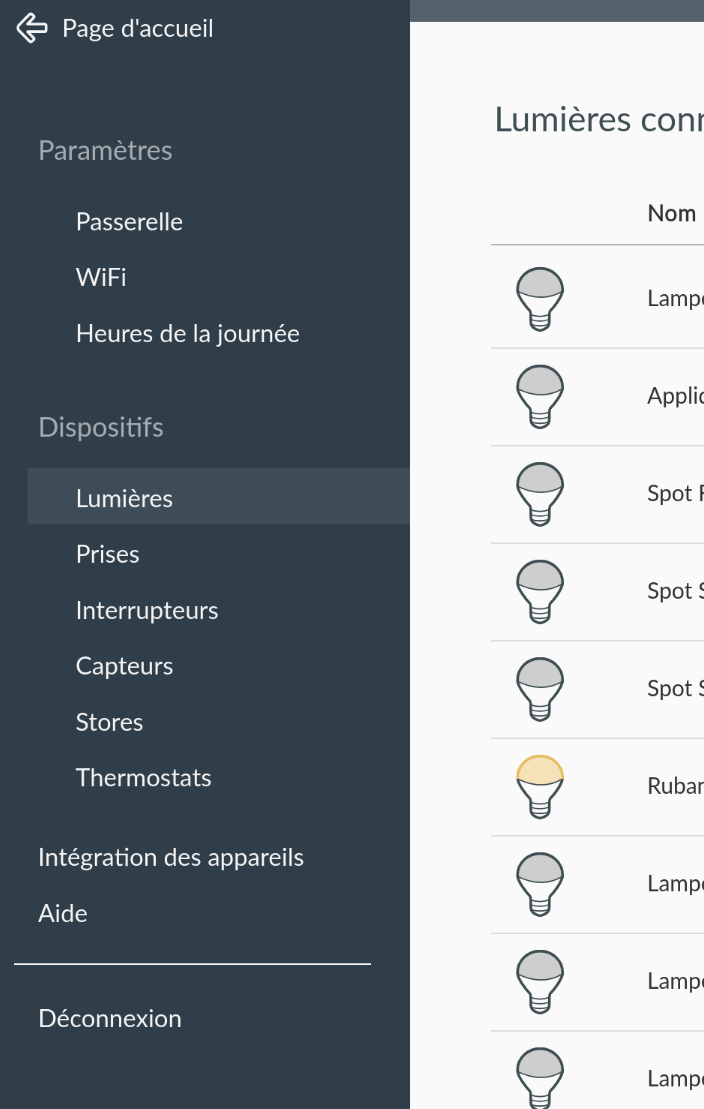This screenshot has height=1109, width=704.
Task: Open the Stores section
Action: 110,722
